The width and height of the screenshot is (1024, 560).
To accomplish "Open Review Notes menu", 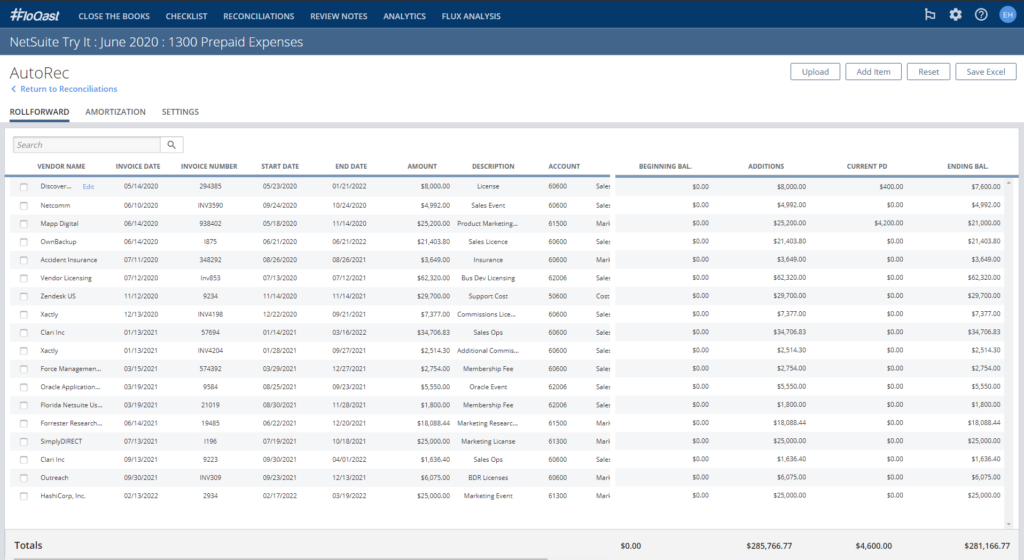I will [x=338, y=16].
